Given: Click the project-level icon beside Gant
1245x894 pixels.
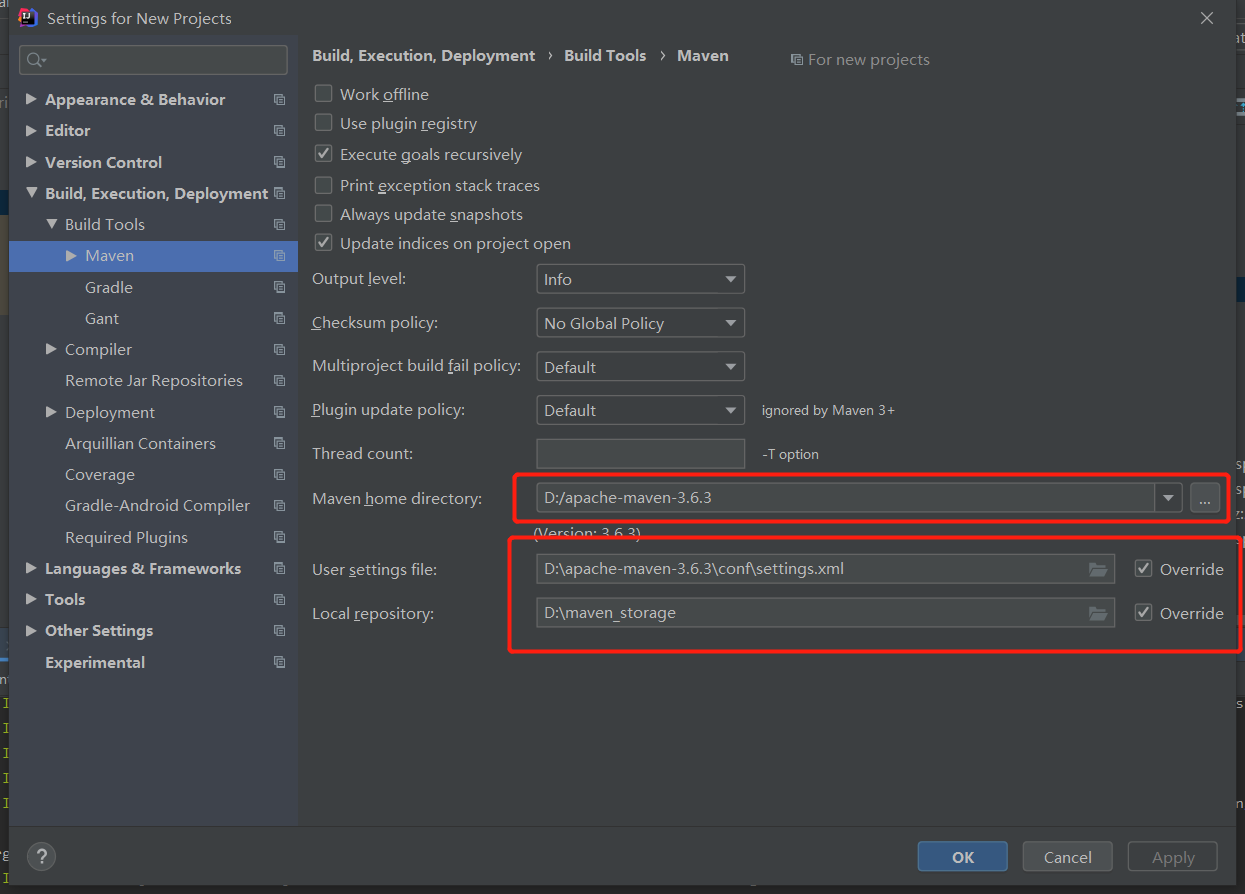Looking at the screenshot, I should pyautogui.click(x=279, y=318).
